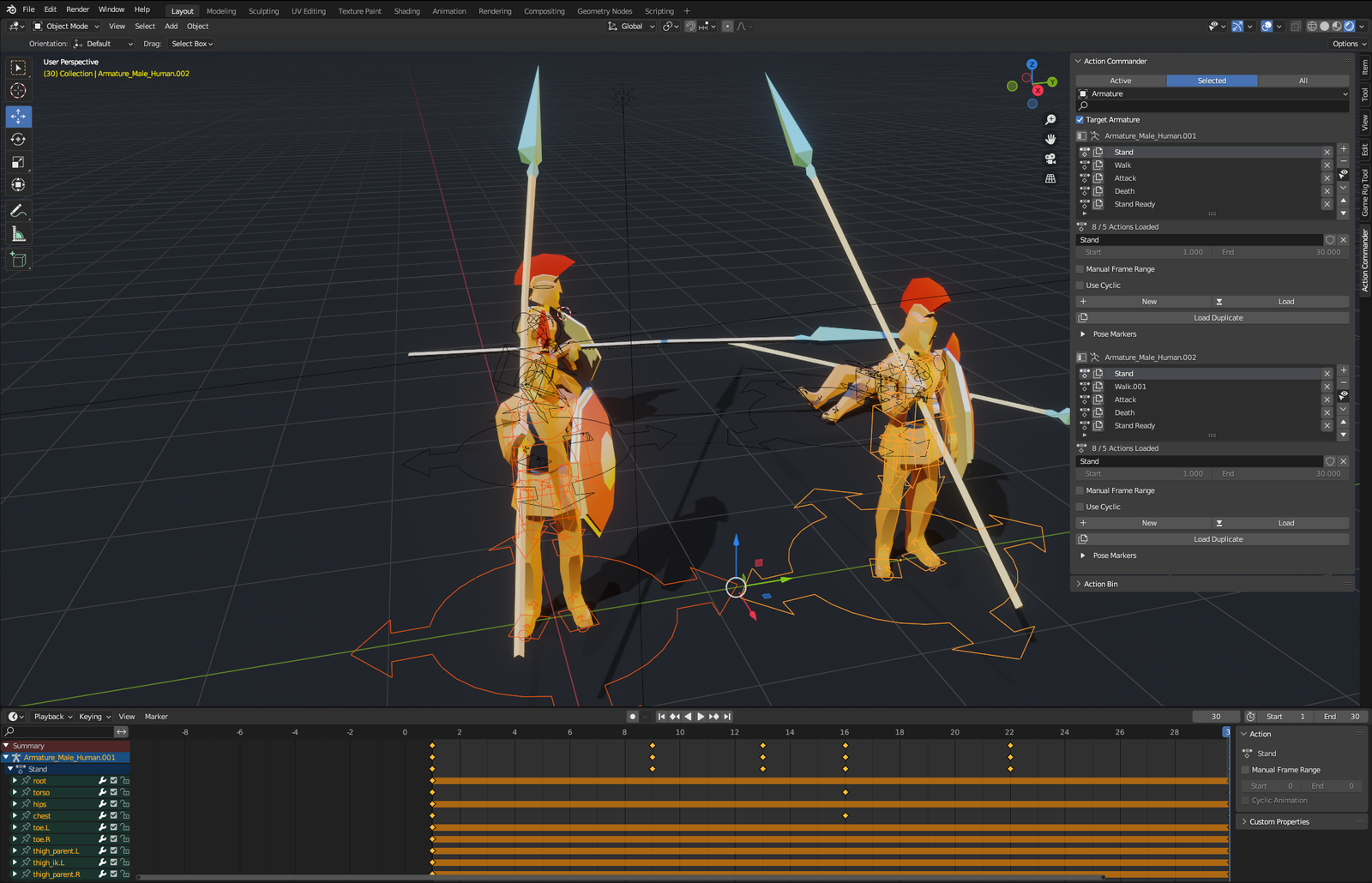This screenshot has width=1372, height=883.
Task: Open the Object Mode dropdown
Action: 67,27
